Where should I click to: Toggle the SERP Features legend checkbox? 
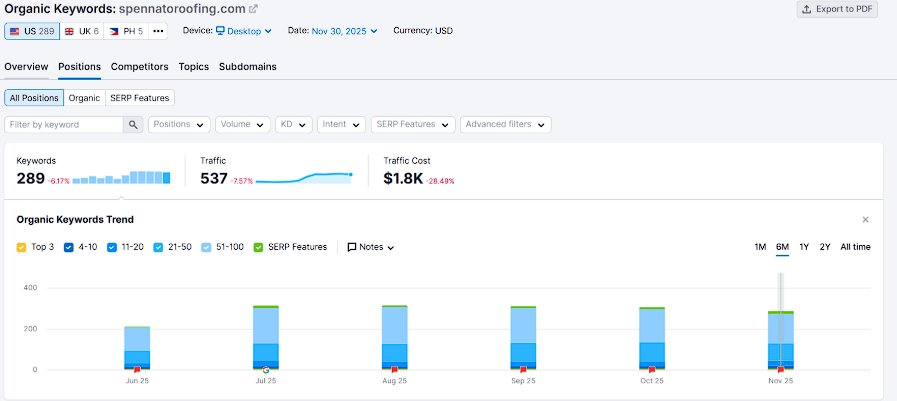[x=258, y=247]
